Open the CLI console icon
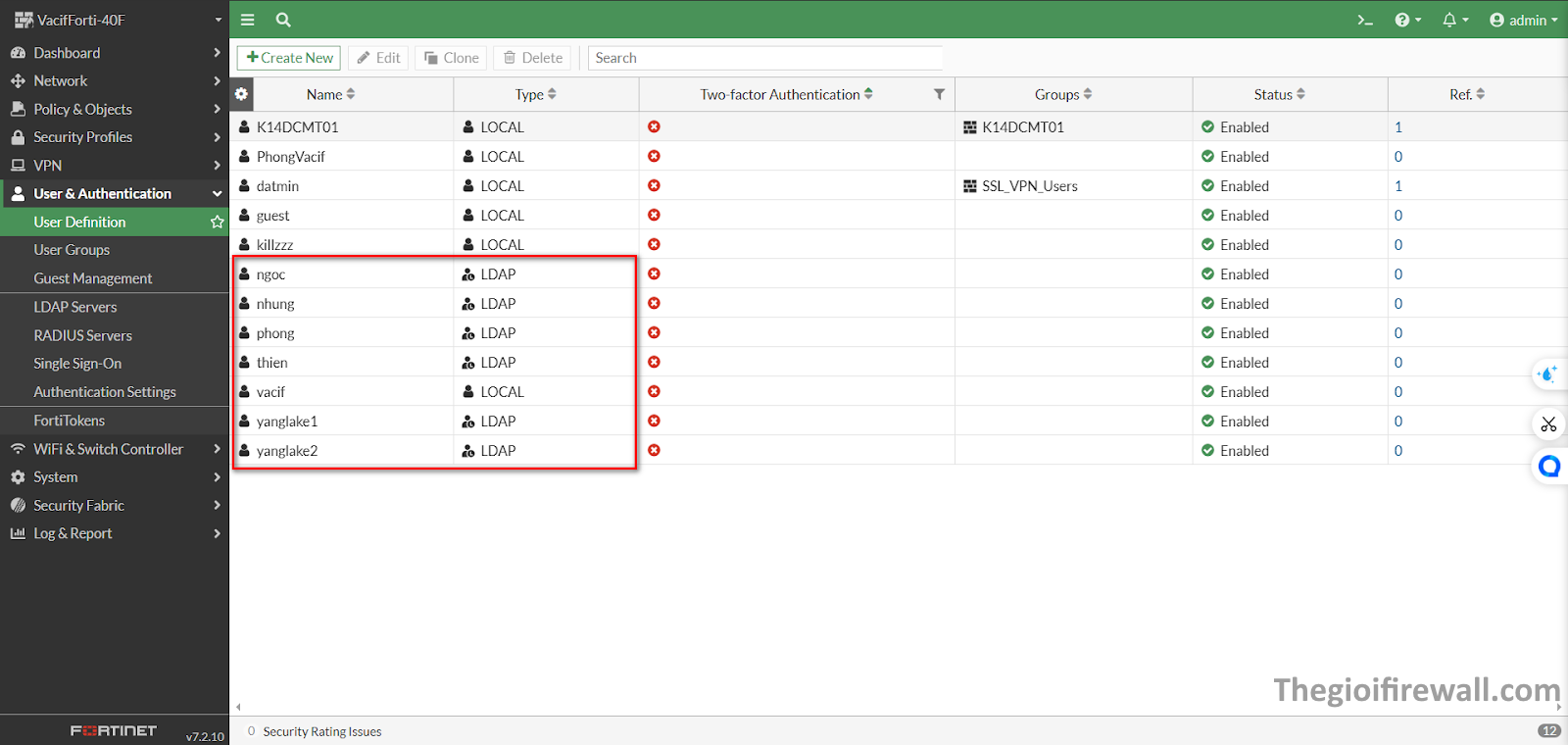Viewport: 1568px width, 745px height. click(1364, 20)
